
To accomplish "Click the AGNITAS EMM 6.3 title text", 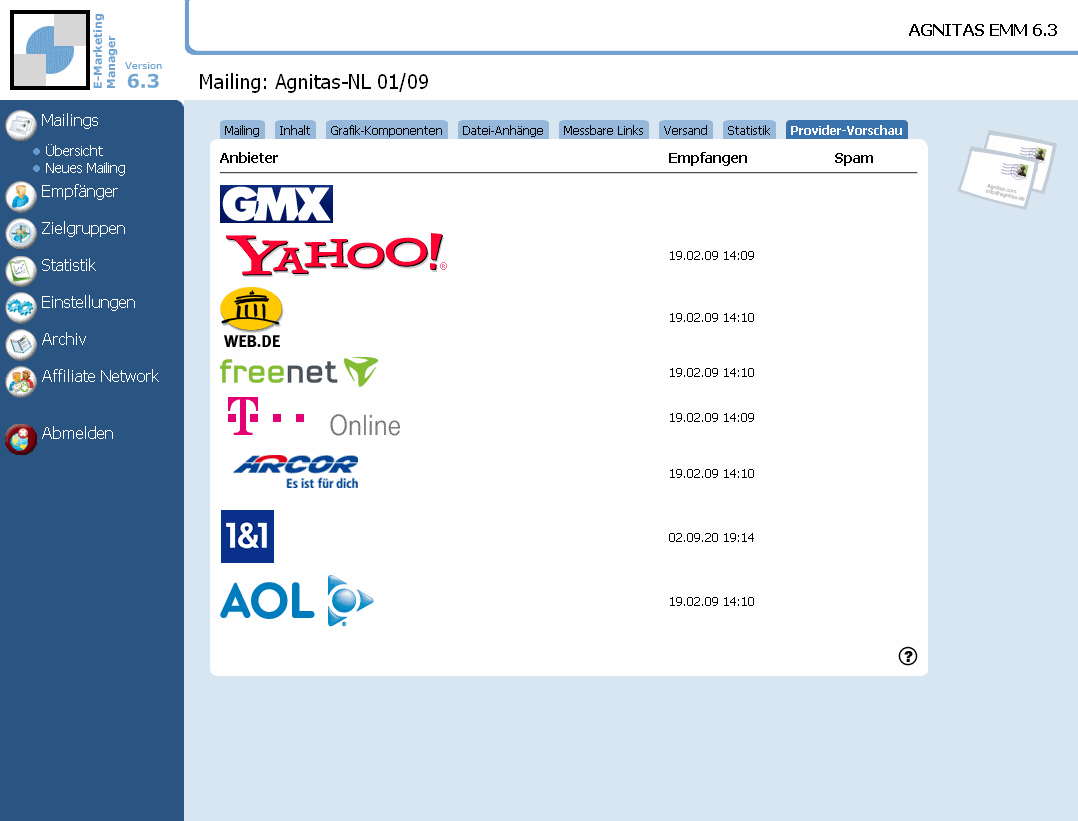I will (x=982, y=30).
